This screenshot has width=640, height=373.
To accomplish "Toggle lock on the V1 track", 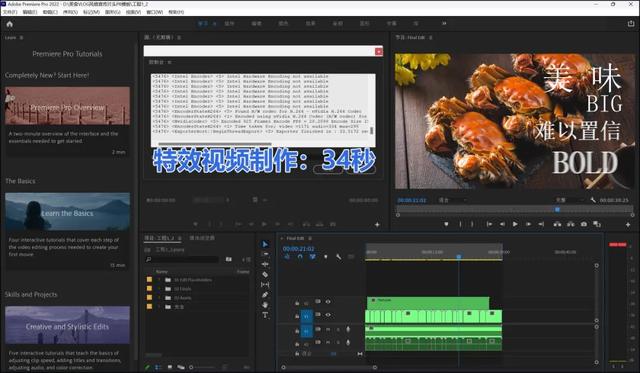I will 297,316.
